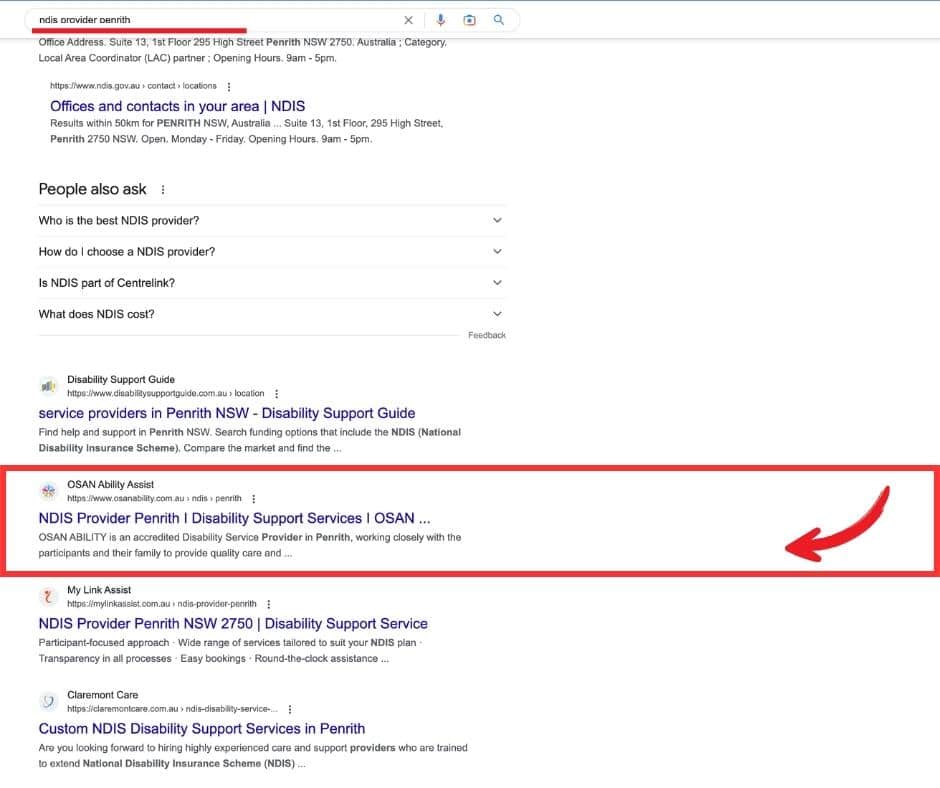This screenshot has width=940, height=788.
Task: Open 'NDIS Provider Penrith NSW 2750' result
Action: click(x=232, y=623)
